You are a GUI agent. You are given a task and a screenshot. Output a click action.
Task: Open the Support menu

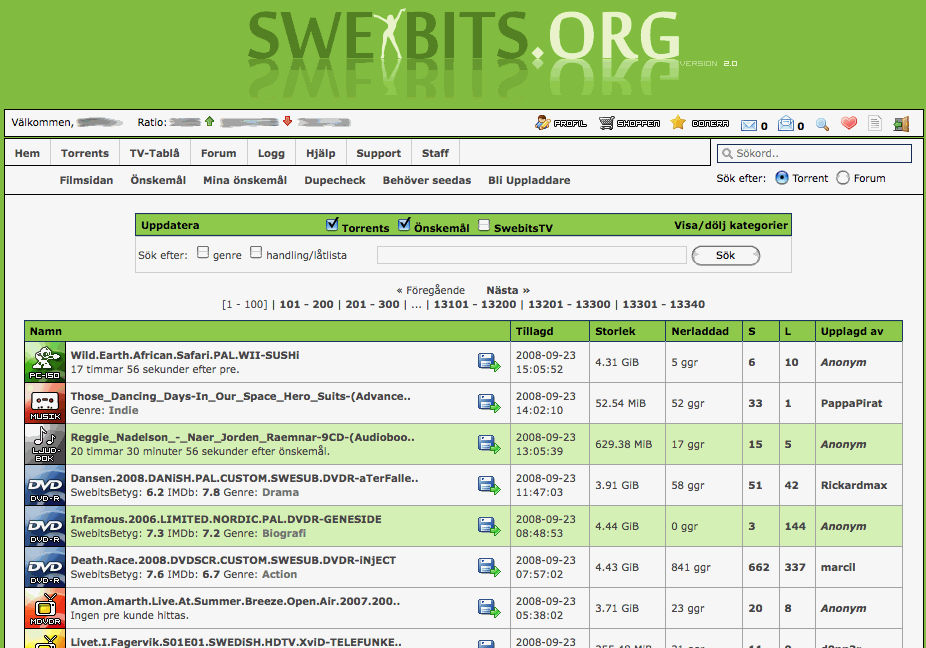379,153
